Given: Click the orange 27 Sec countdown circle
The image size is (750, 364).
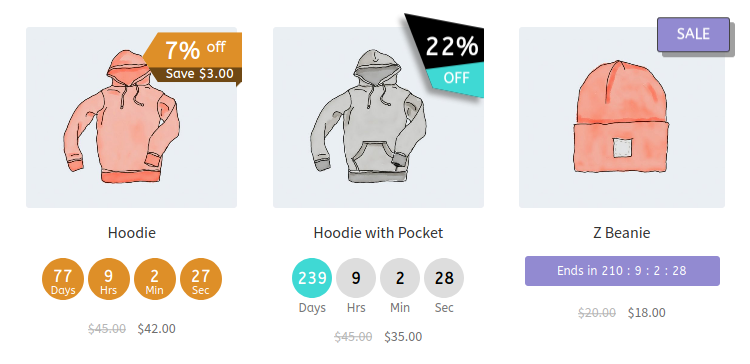Looking at the screenshot, I should [201, 279].
